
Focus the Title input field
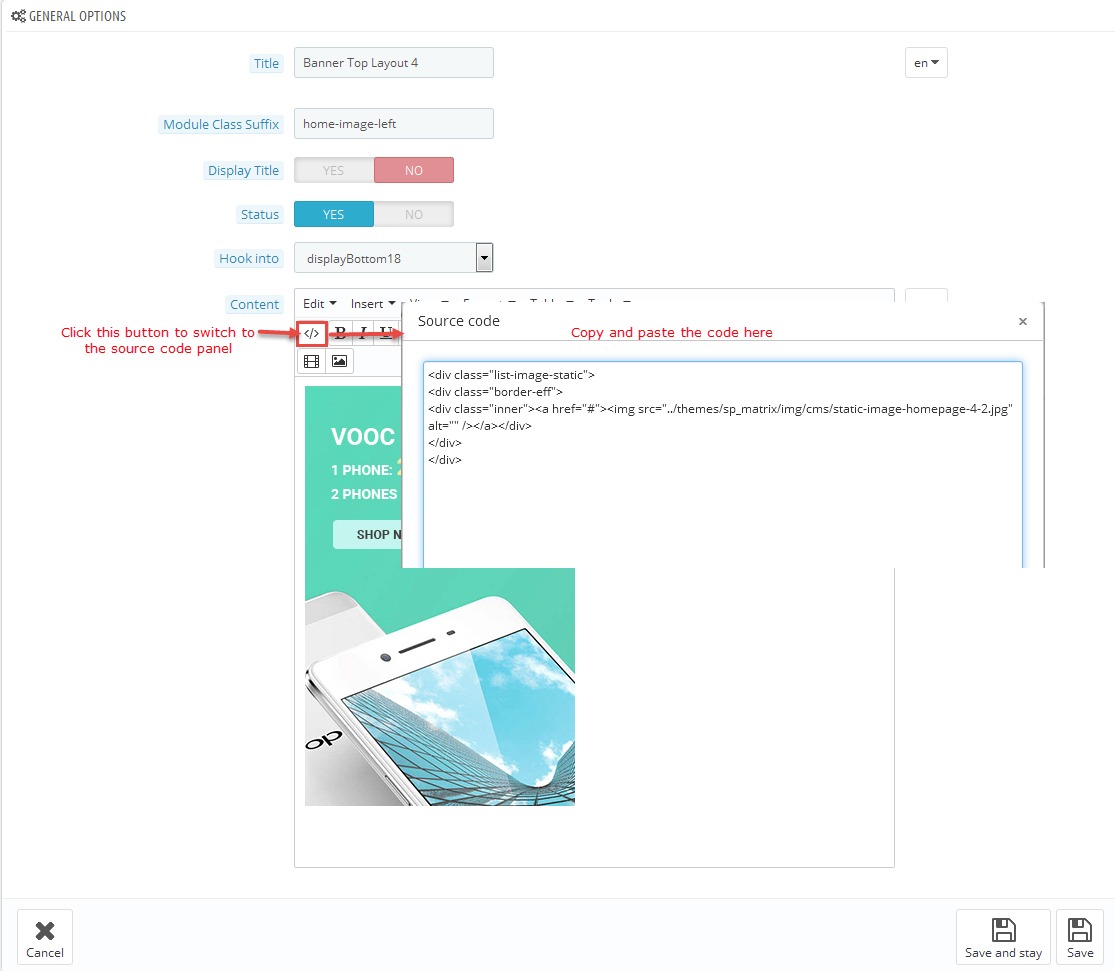click(393, 63)
